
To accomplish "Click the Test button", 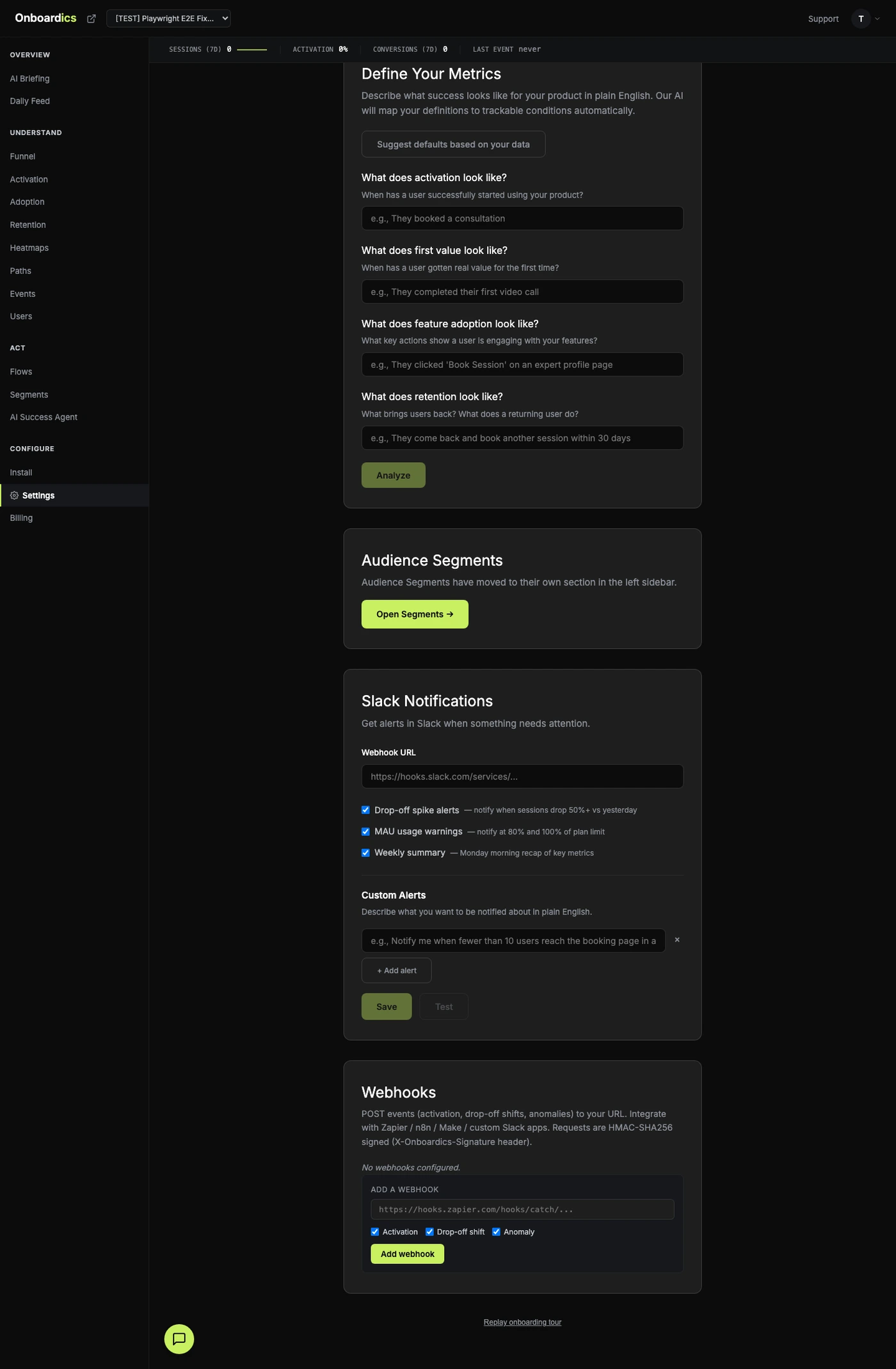I will (444, 1006).
